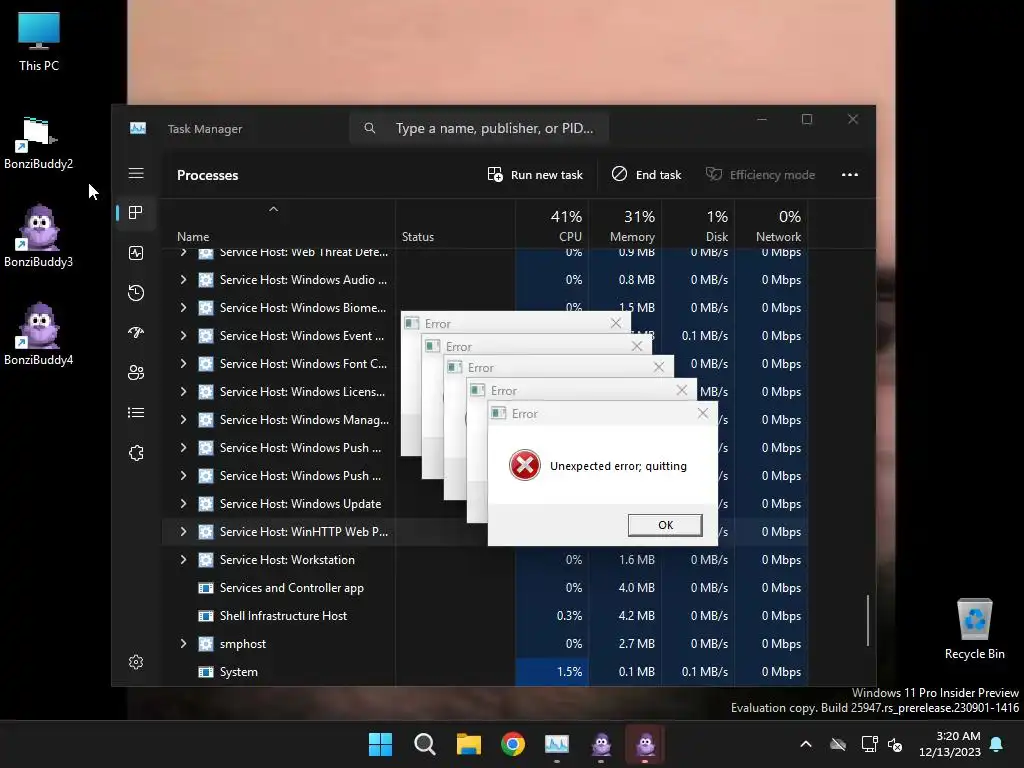Switch to Task Manager taskbar icon
Image resolution: width=1024 pixels, height=768 pixels.
557,744
